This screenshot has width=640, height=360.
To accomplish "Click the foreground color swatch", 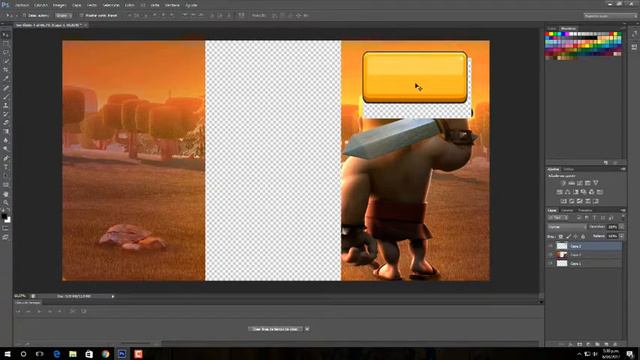I will (4, 216).
